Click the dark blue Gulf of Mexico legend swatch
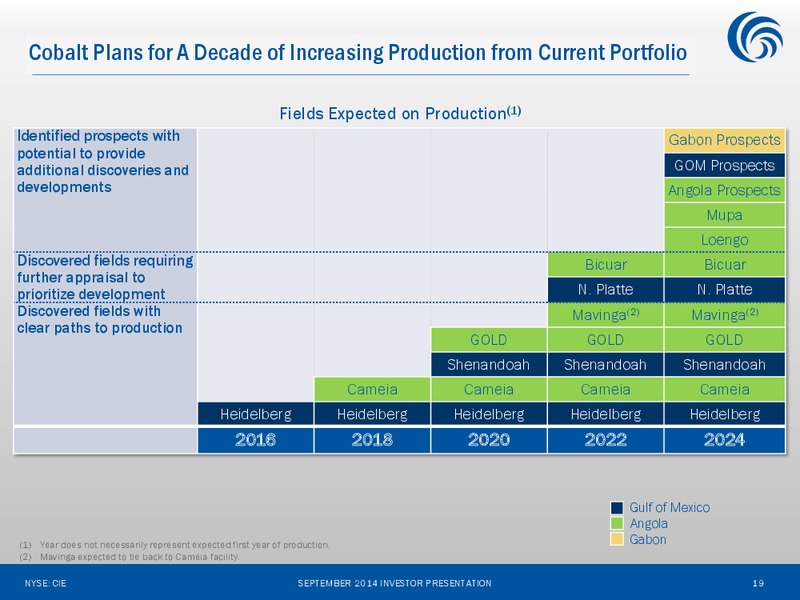The image size is (800, 600). pos(617,508)
